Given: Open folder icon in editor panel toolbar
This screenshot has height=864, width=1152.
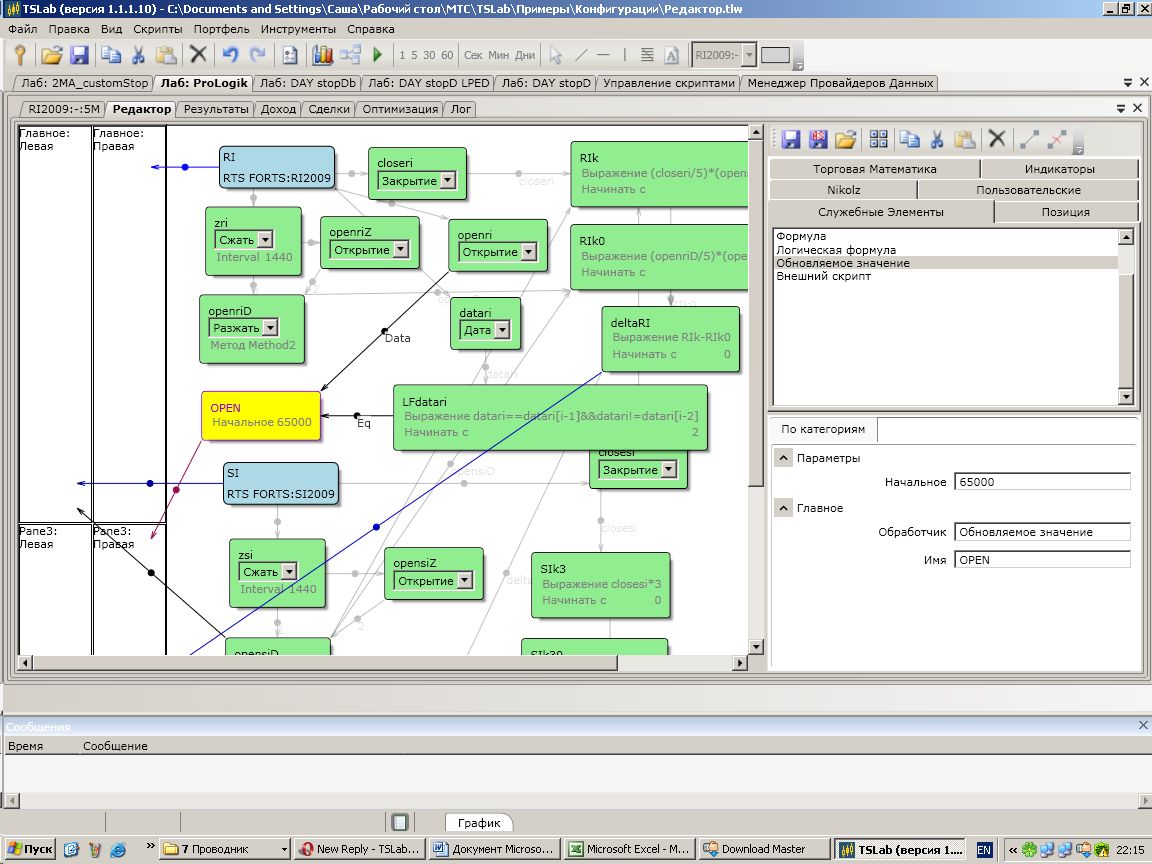Looking at the screenshot, I should (845, 139).
